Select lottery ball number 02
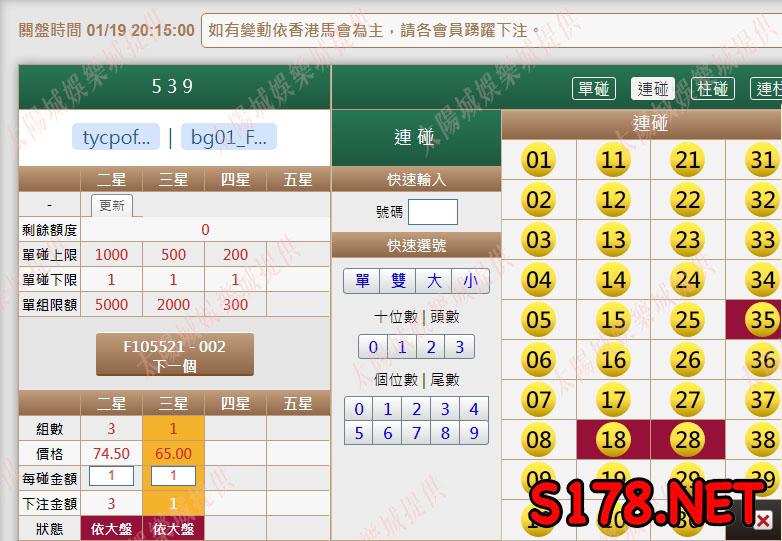The height and width of the screenshot is (541, 782). coord(538,199)
